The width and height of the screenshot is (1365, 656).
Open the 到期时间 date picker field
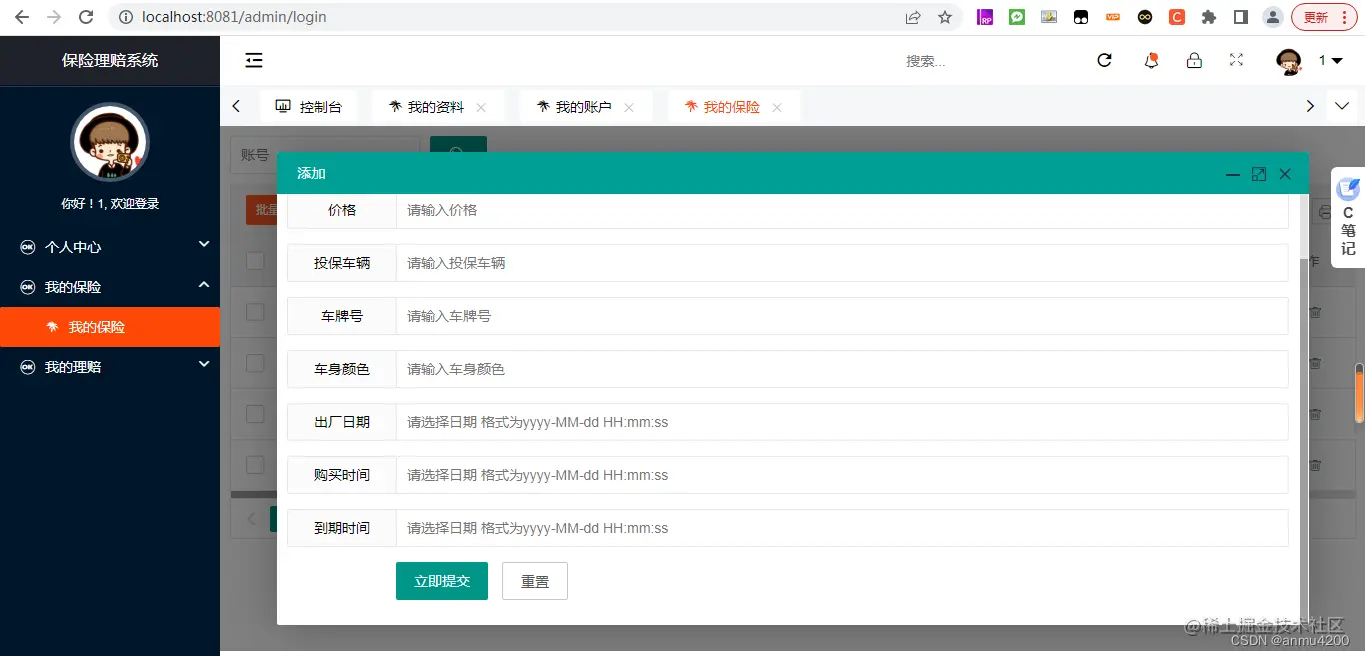[842, 528]
